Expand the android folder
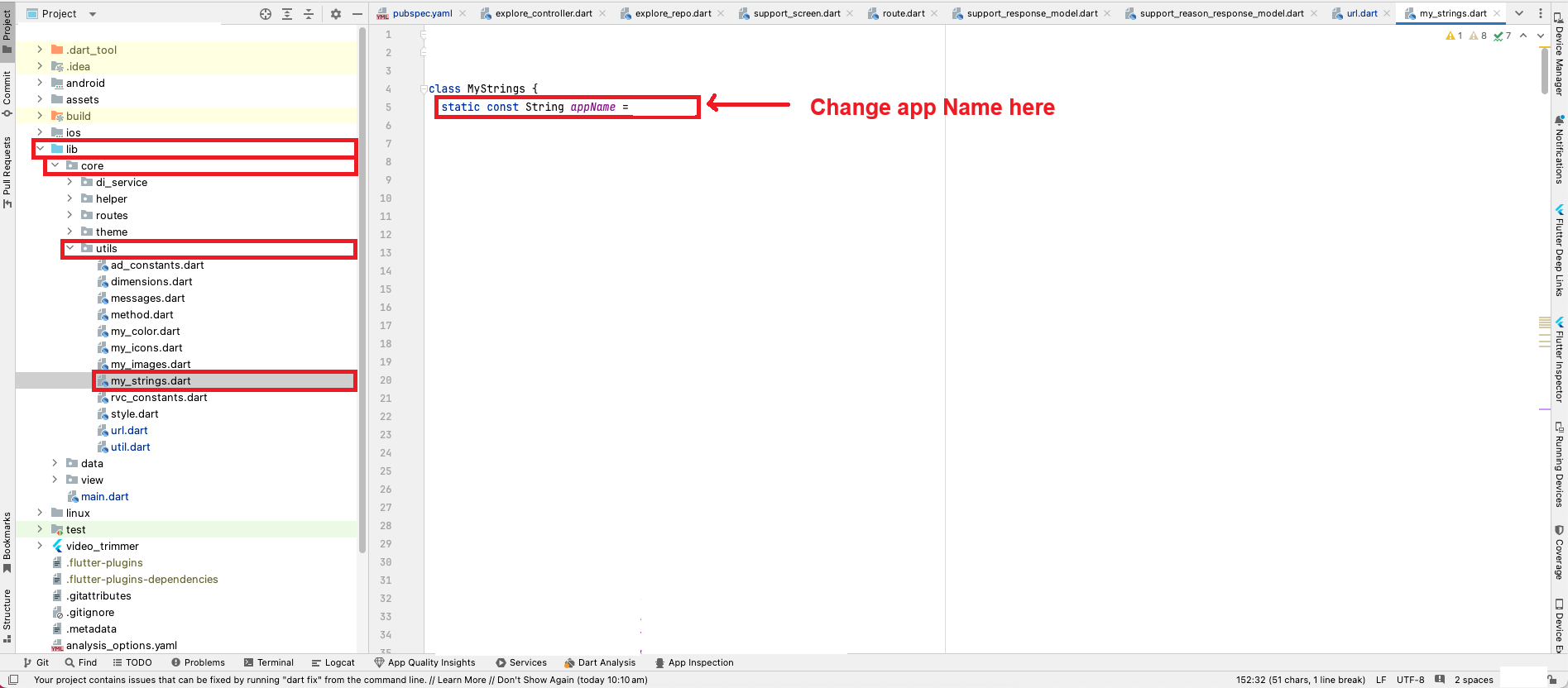1568x688 pixels. [40, 83]
